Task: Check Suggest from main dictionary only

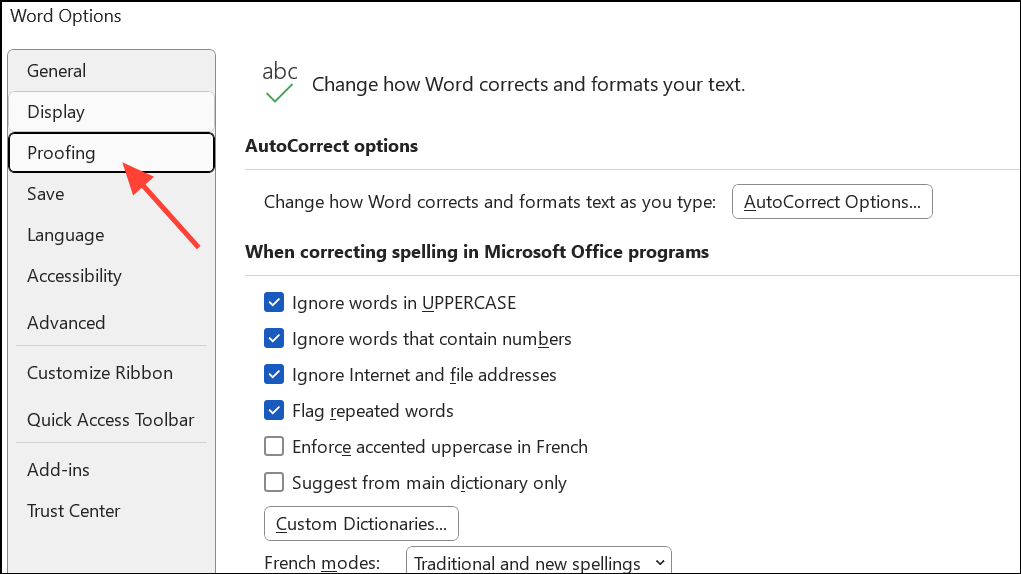Action: (274, 483)
